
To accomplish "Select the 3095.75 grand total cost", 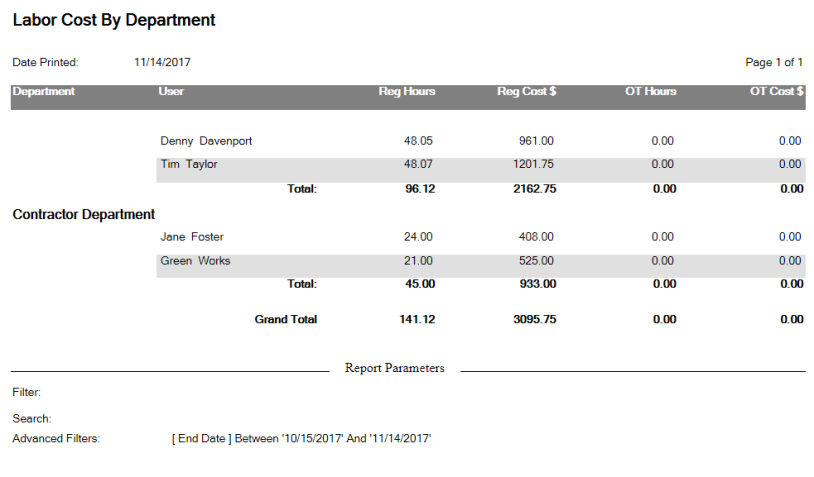I will [x=535, y=319].
